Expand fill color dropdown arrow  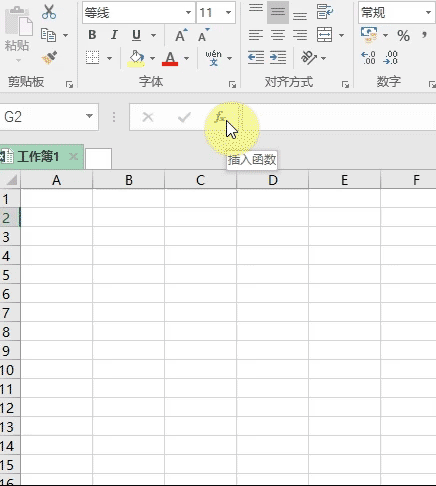tap(152, 58)
